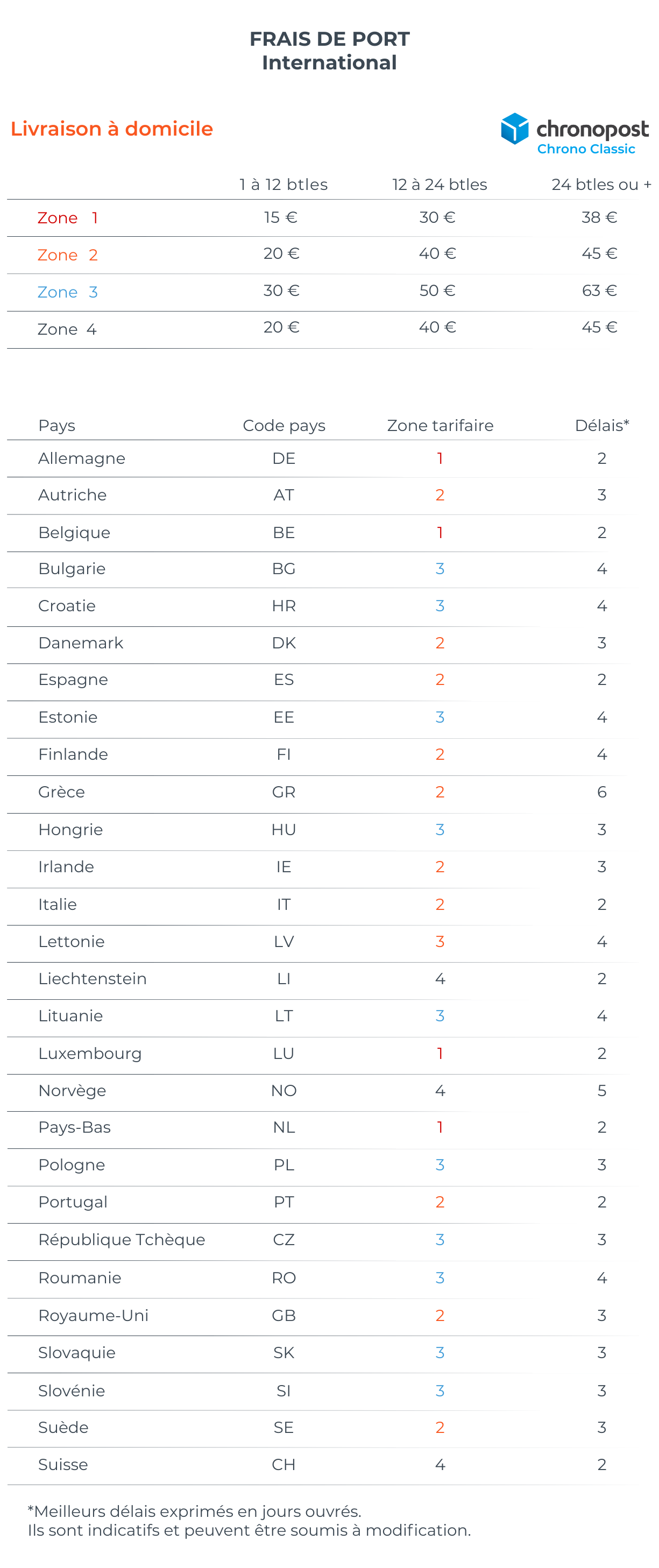Click the CH code for Suisse
Viewport: 659px width, 1568px height.
point(284,1465)
